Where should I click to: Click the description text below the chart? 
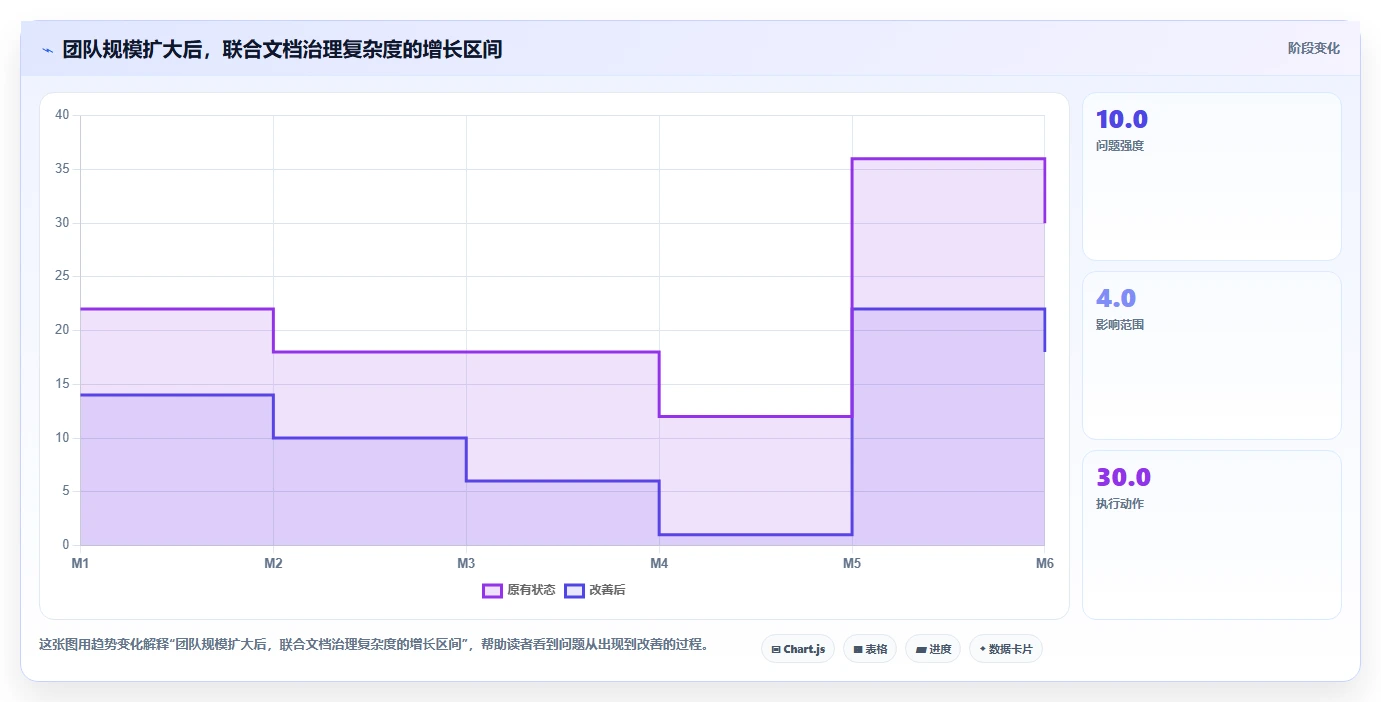tap(374, 644)
